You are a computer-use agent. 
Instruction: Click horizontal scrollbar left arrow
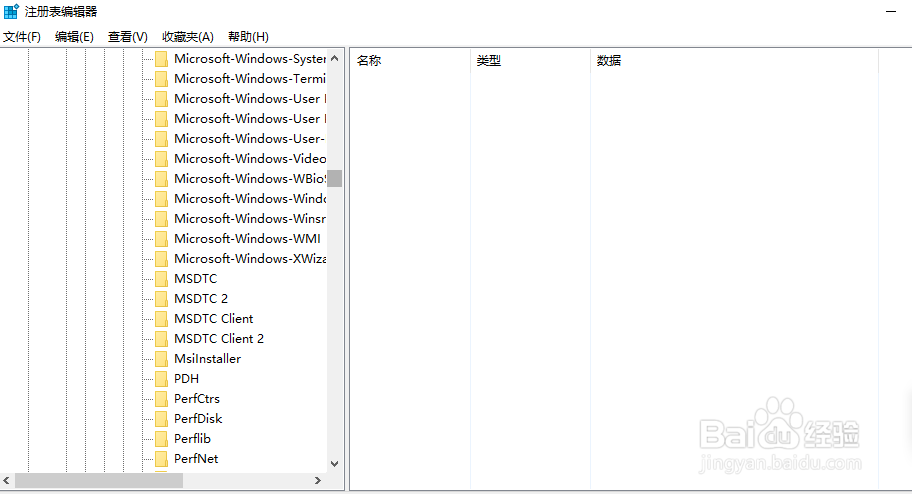coord(6,481)
